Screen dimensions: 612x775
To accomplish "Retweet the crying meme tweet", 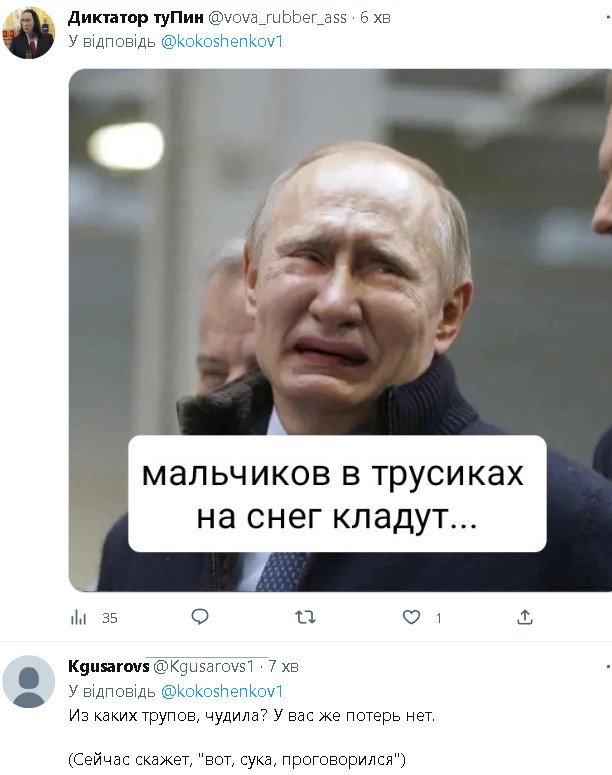I will coord(305,617).
